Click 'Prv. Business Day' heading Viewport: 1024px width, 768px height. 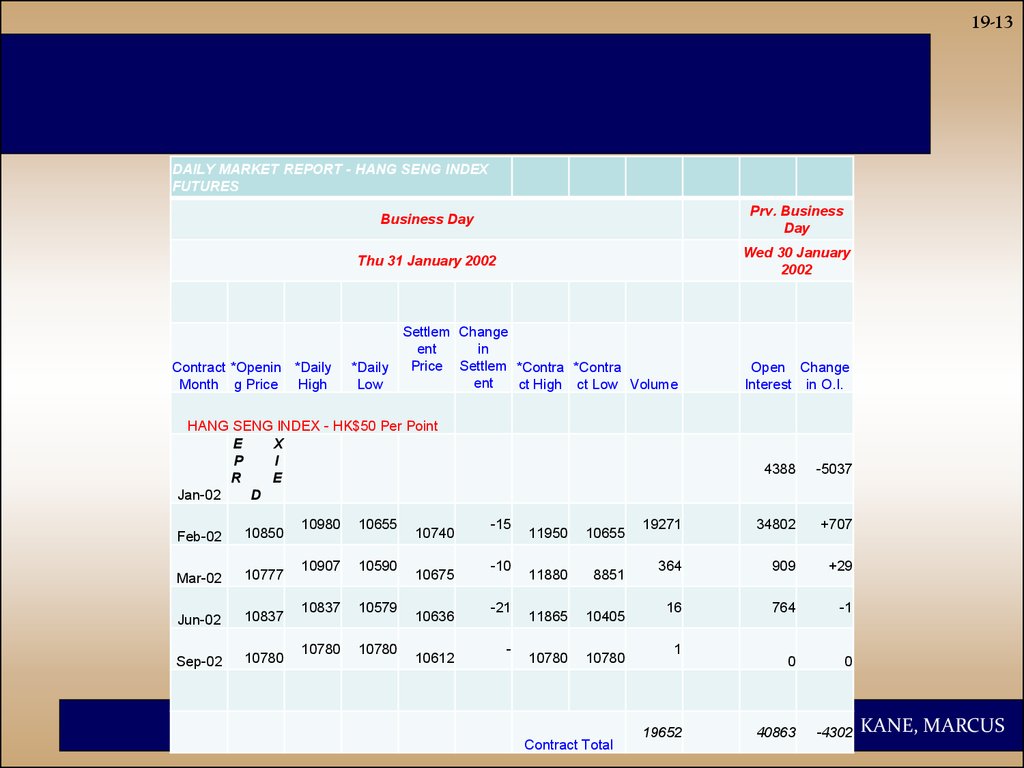pos(796,219)
